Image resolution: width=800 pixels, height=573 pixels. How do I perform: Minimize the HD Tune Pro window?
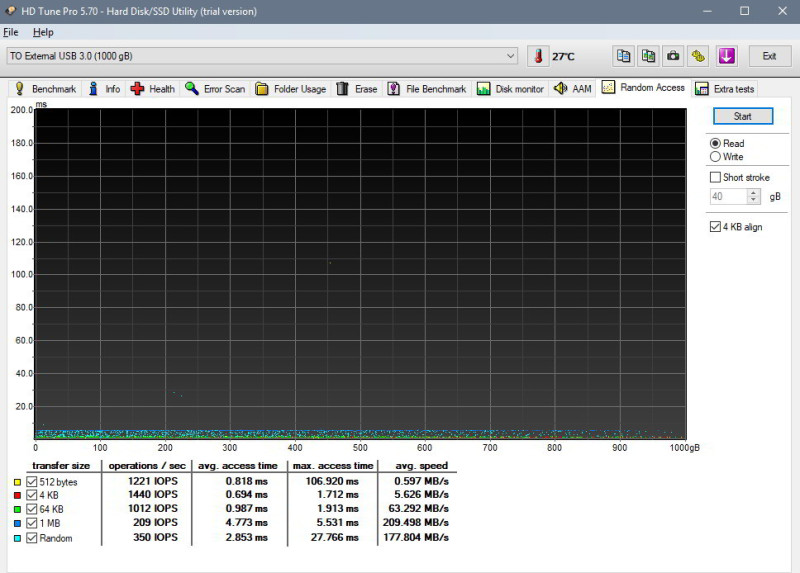[707, 11]
